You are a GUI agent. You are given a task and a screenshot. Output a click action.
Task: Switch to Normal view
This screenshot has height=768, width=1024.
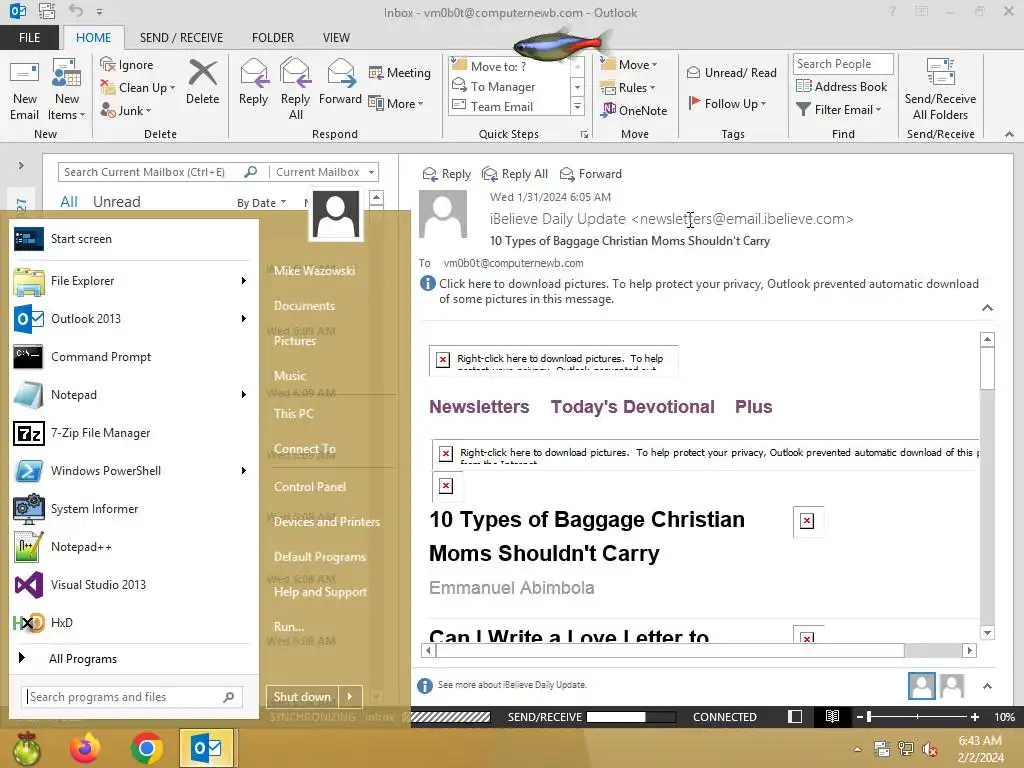(795, 716)
